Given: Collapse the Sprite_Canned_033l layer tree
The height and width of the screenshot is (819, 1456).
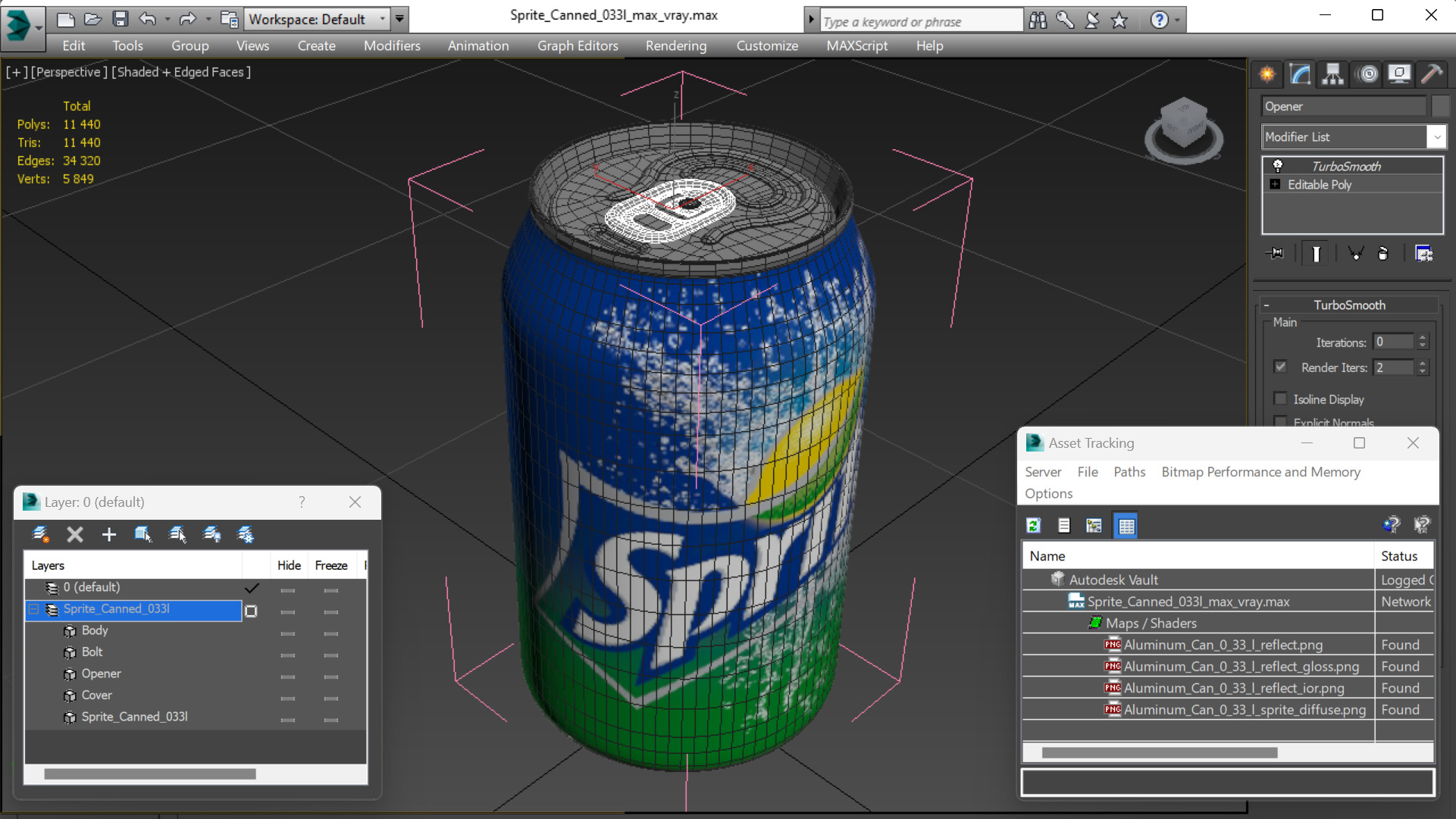Looking at the screenshot, I should click(x=34, y=609).
